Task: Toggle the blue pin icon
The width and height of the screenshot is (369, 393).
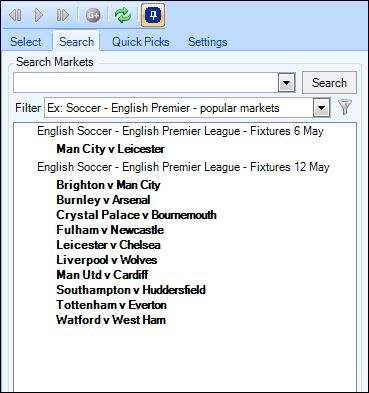Action: [x=153, y=15]
